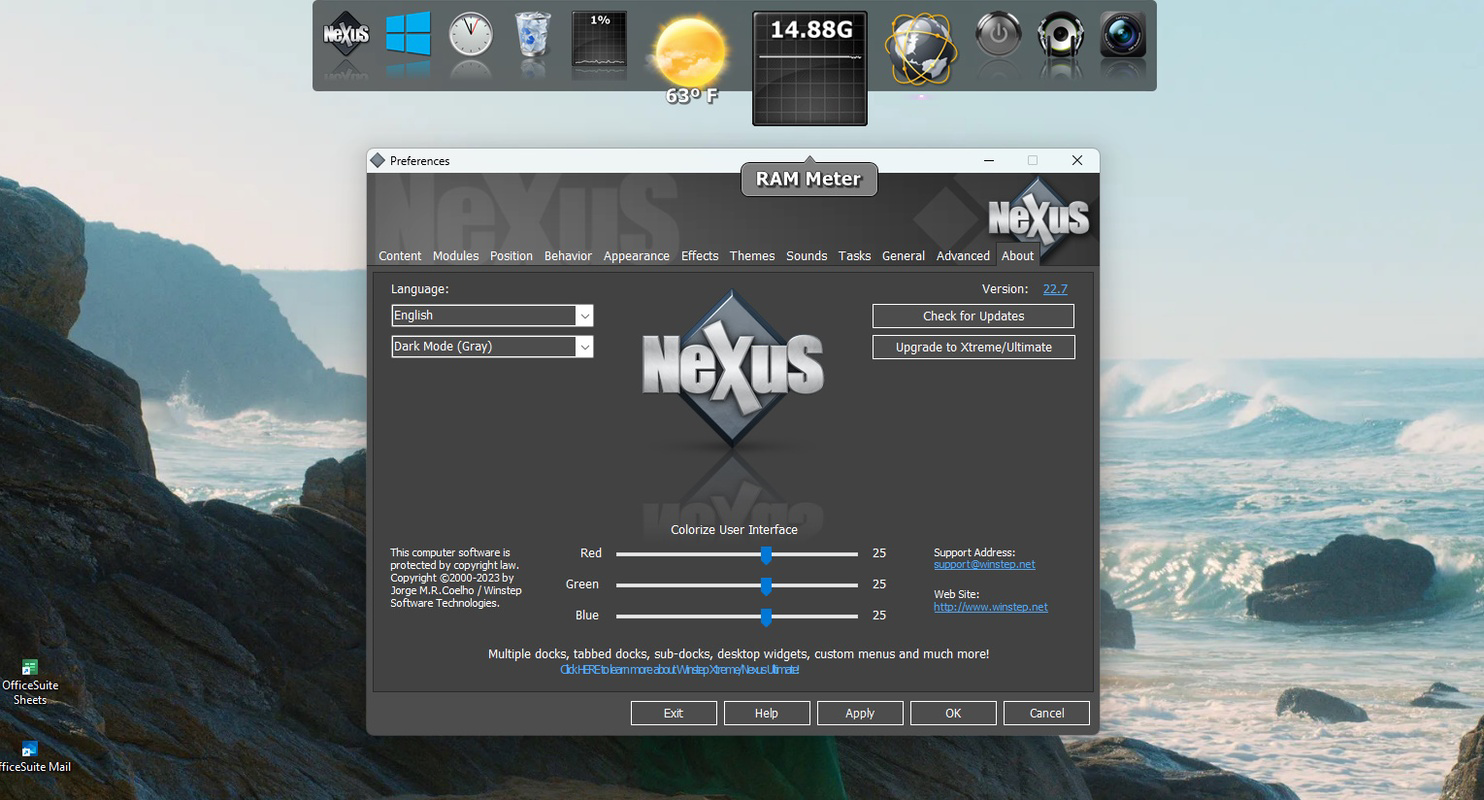1484x800 pixels.
Task: Open the http://www.winstep.net website link
Action: pyautogui.click(x=991, y=607)
